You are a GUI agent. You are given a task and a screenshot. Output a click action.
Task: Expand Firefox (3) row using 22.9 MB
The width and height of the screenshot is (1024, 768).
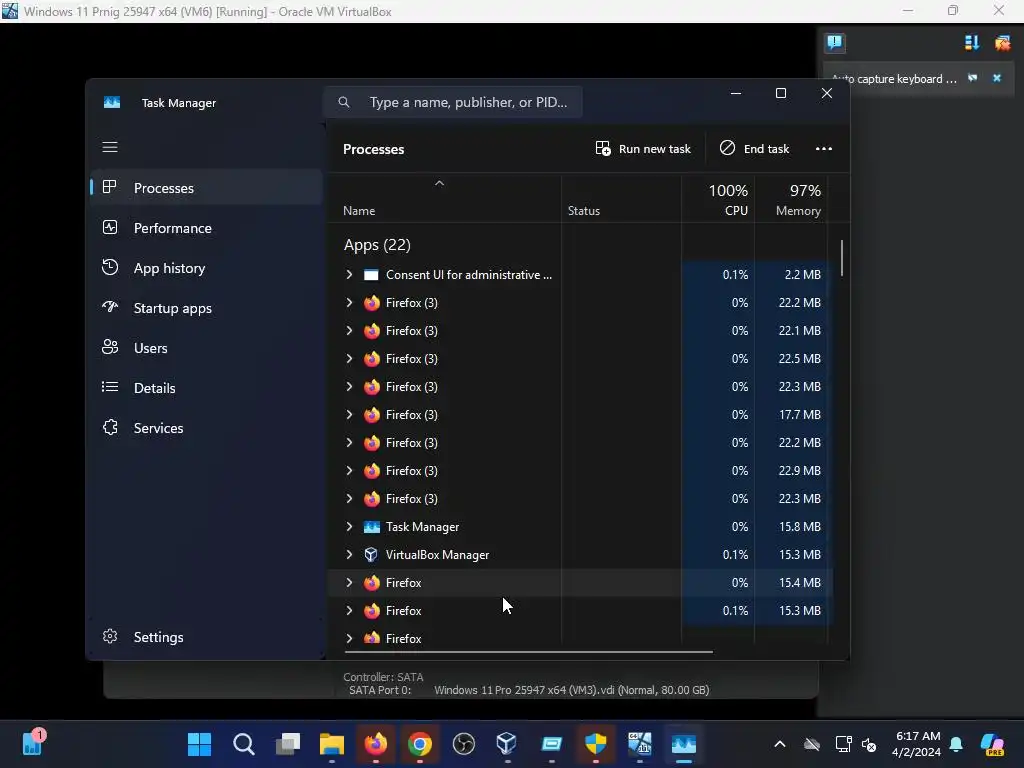[x=349, y=471]
